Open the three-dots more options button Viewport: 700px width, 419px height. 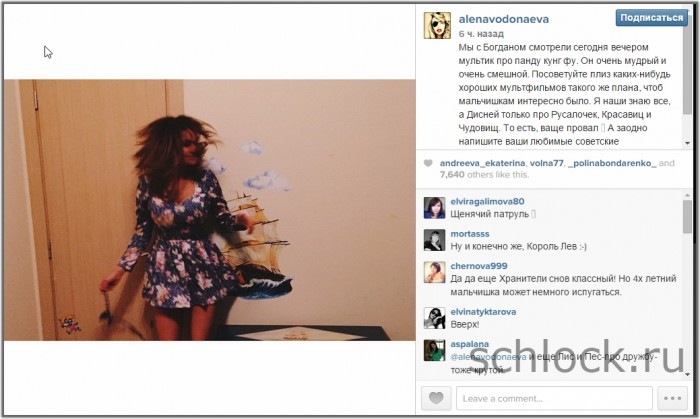click(672, 398)
